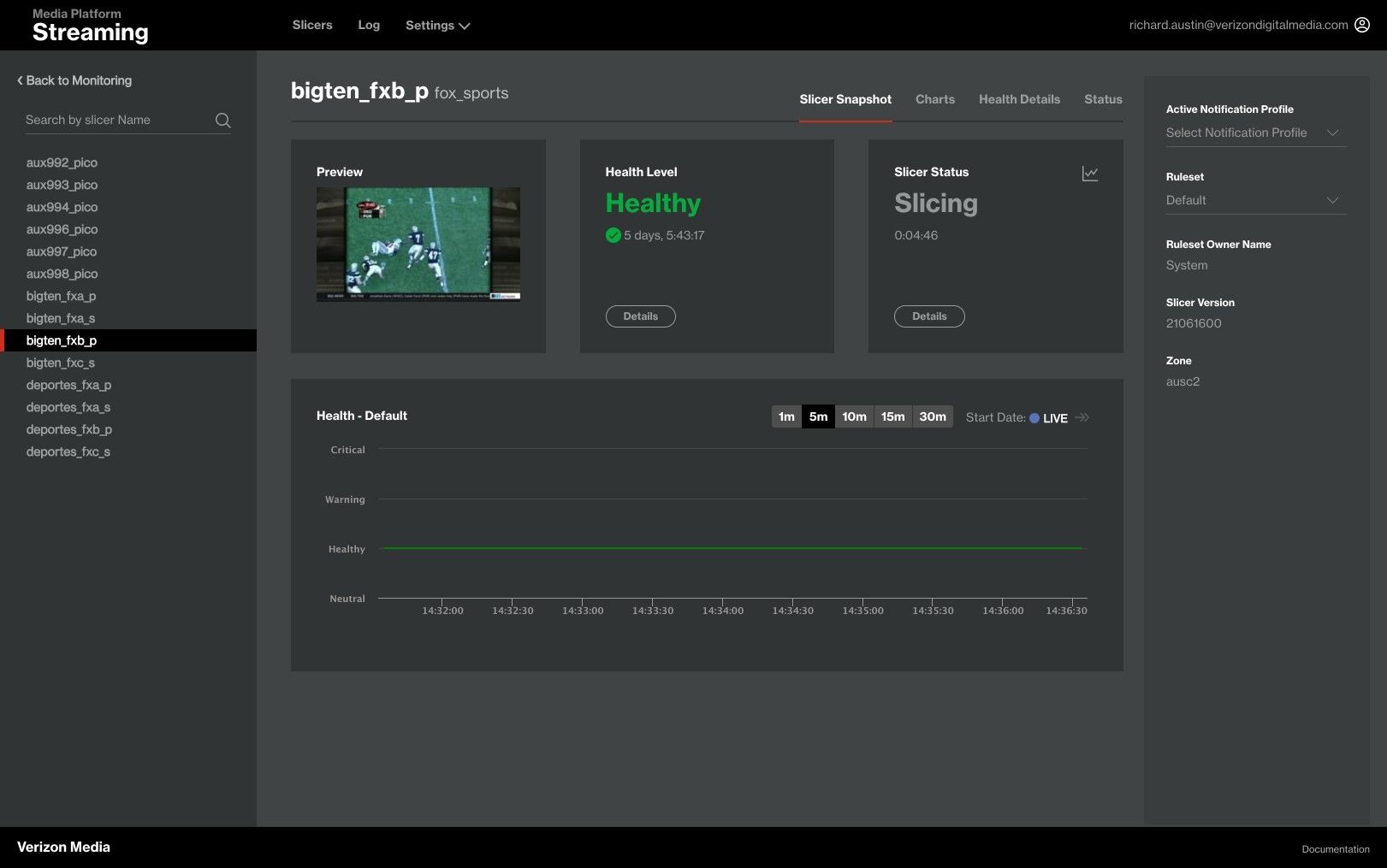This screenshot has height=868, width=1387.
Task: Select bigten_fxa_s in slicer list
Action: [x=61, y=318]
